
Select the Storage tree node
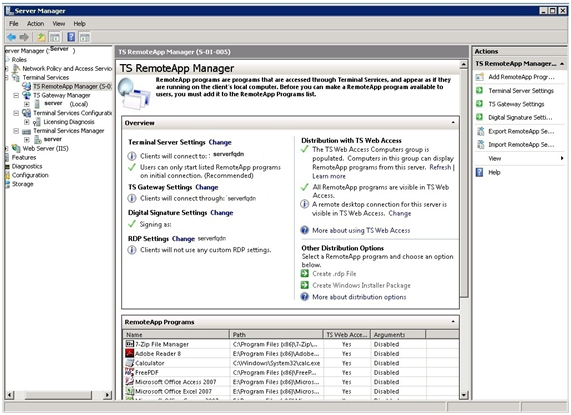point(23,184)
